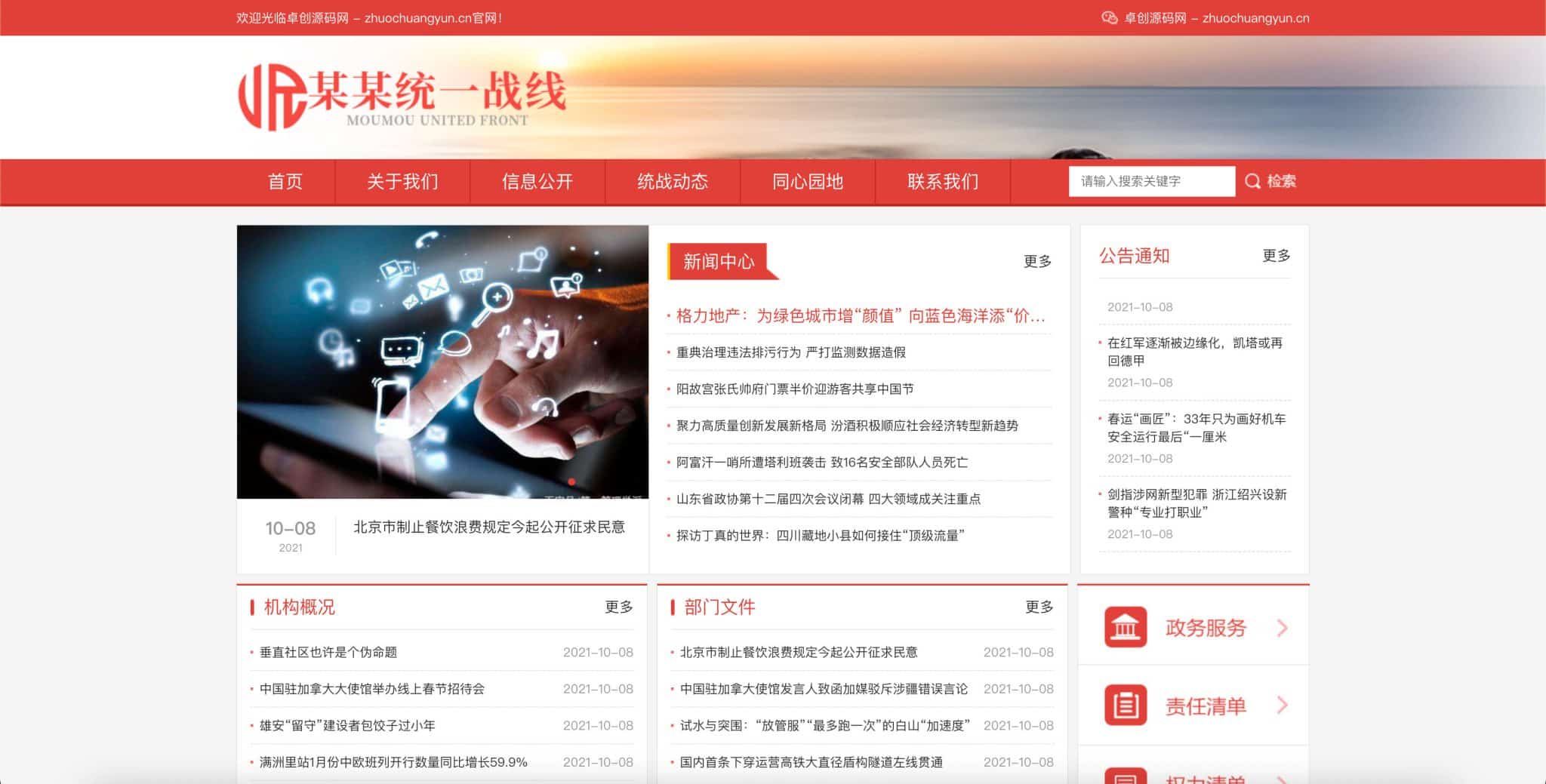Open 中国驻加拿大大使馆举办线上春节招待会

(x=372, y=689)
